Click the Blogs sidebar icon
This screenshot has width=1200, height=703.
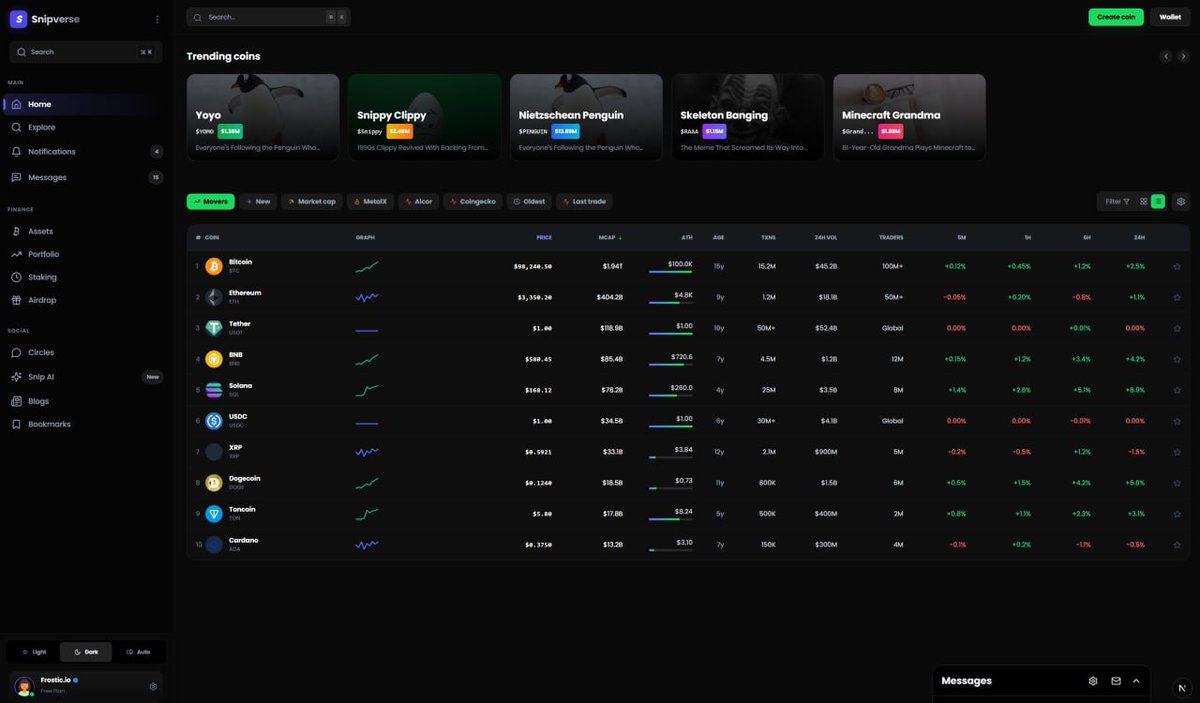click(17, 401)
